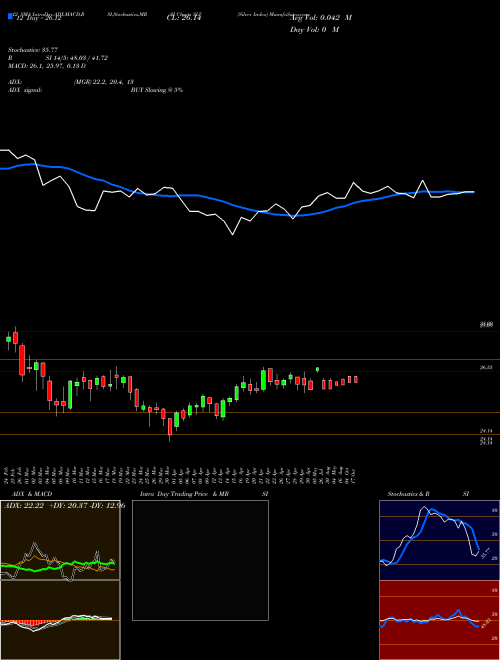The height and width of the screenshot is (660, 500).
Task: Open the MACD histogram chart panel
Action: click(60, 620)
